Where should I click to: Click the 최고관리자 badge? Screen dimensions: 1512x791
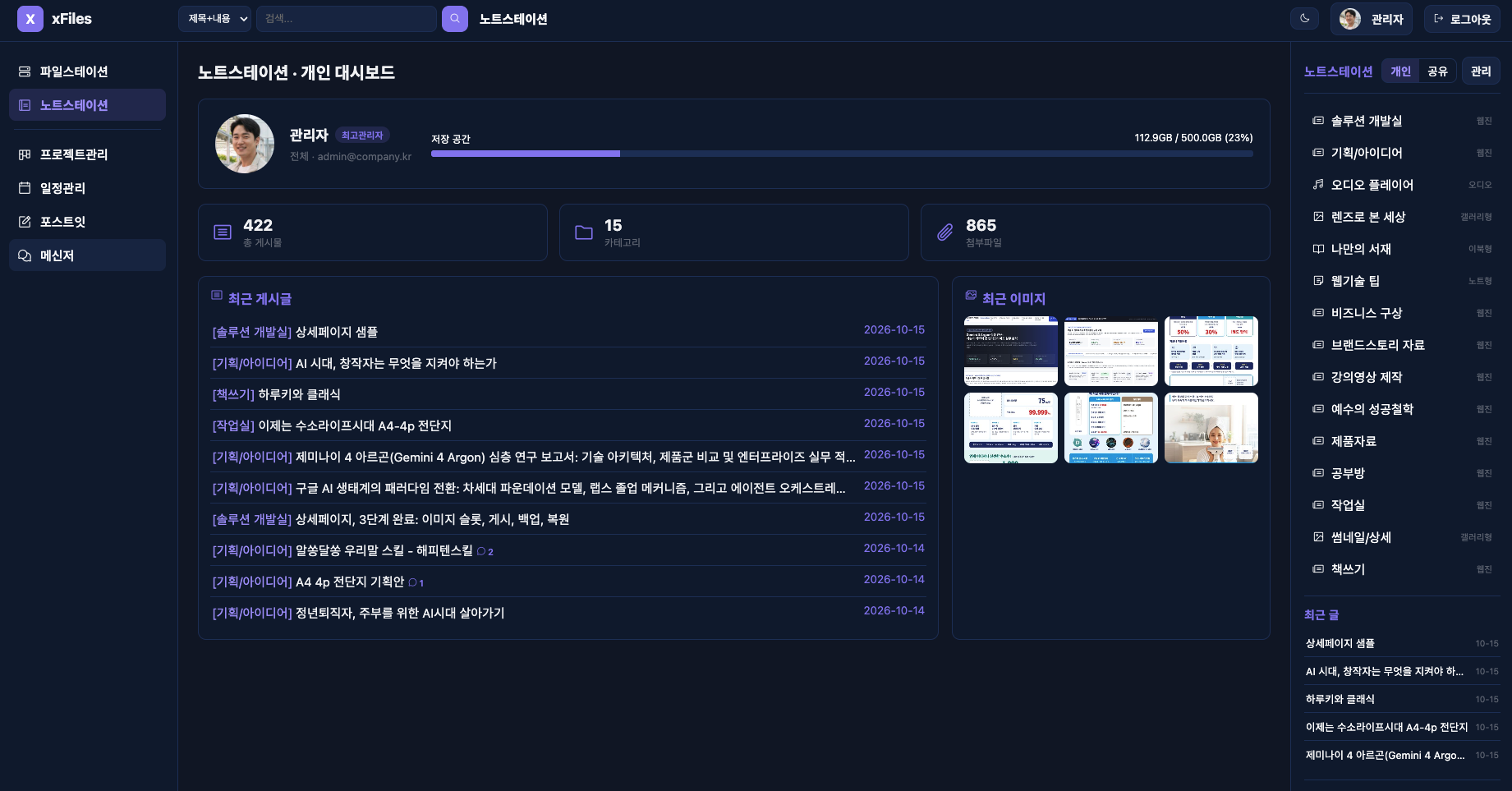coord(362,136)
